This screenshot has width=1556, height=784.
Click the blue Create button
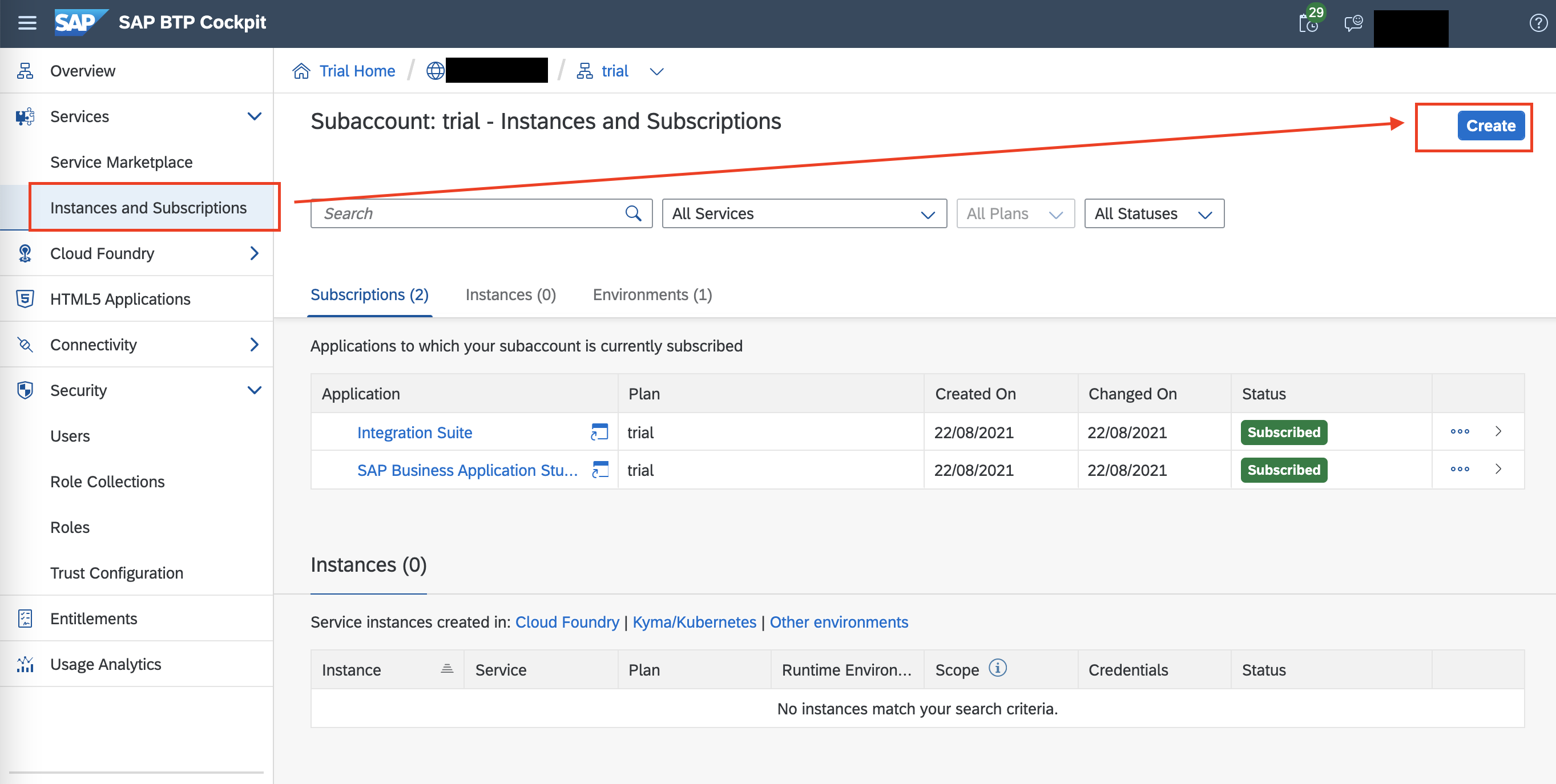1490,126
